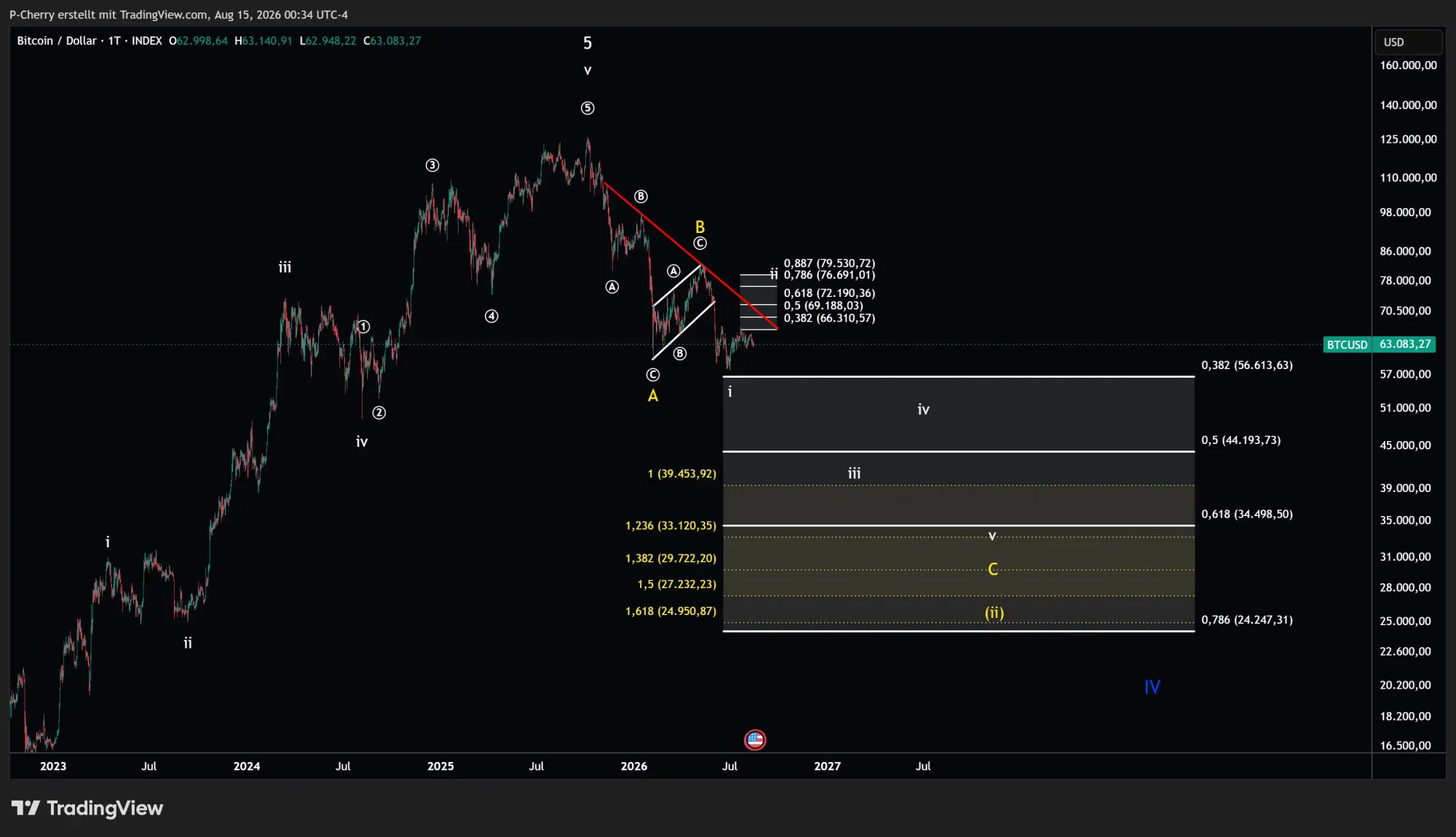Click the yellow wave C label

(993, 569)
